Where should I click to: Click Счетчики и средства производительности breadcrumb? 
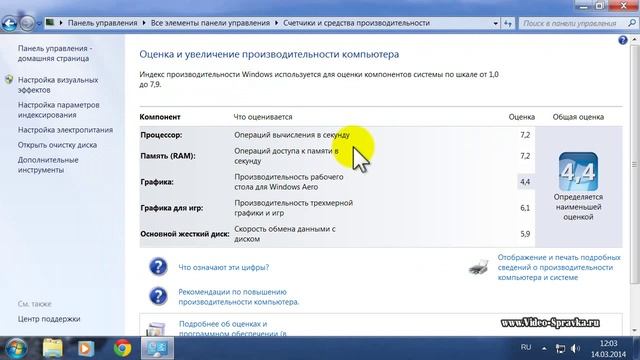point(356,23)
